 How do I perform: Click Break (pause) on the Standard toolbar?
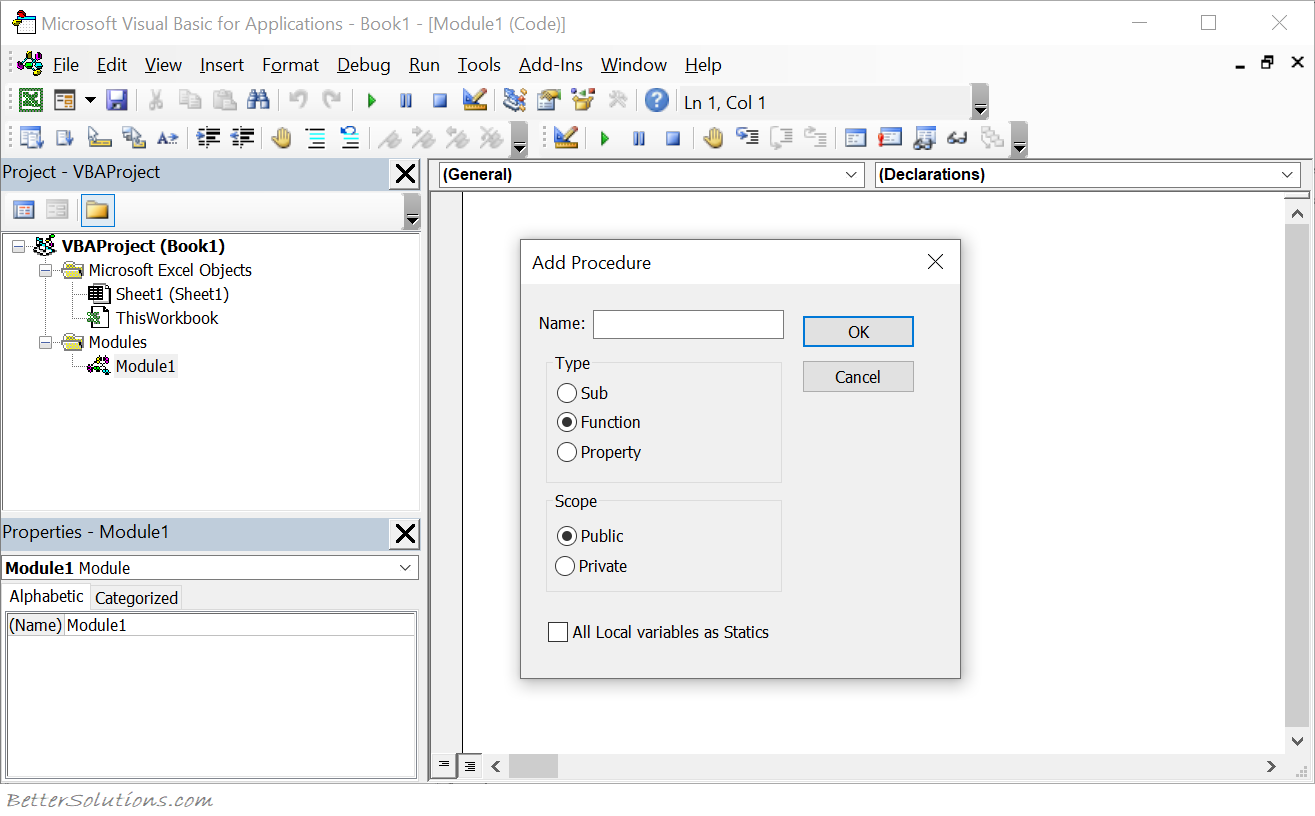pos(406,101)
